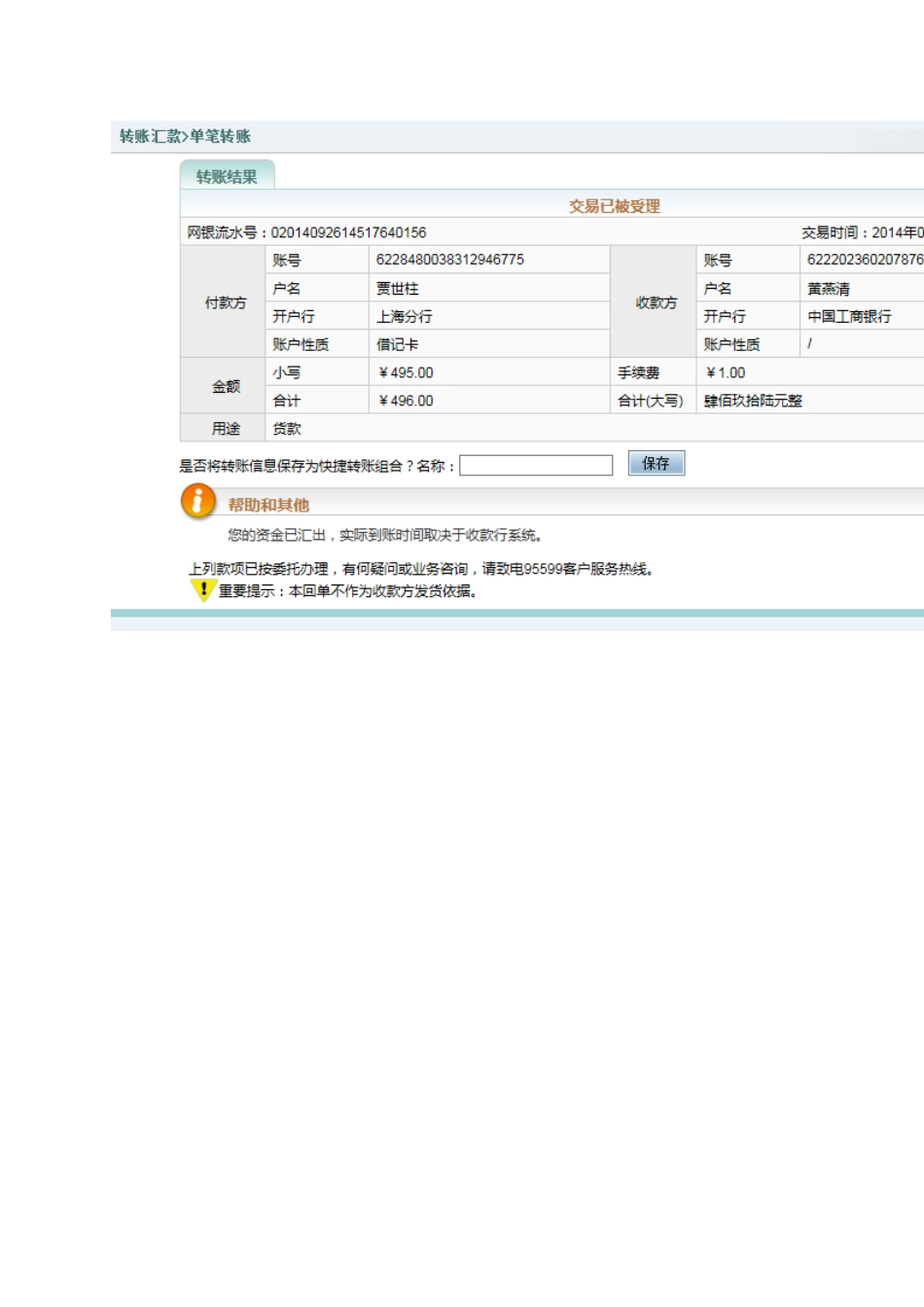The image size is (924, 1307).
Task: Click the 帮助和其他 section header
Action: 268,505
